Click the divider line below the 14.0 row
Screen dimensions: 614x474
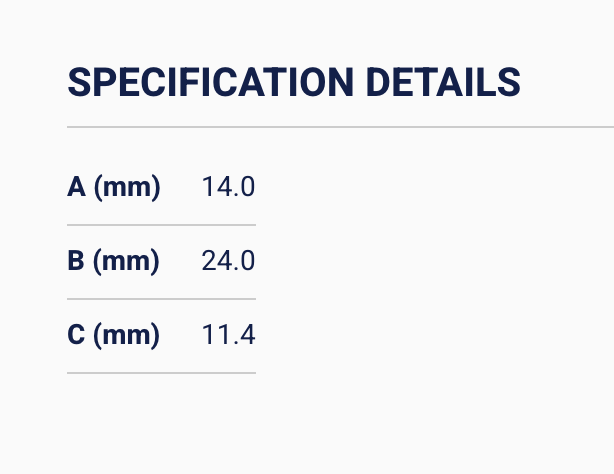click(161, 225)
